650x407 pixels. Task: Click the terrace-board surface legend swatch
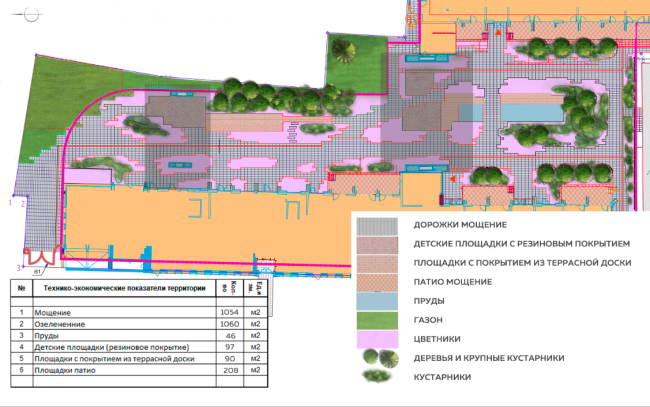click(x=380, y=263)
